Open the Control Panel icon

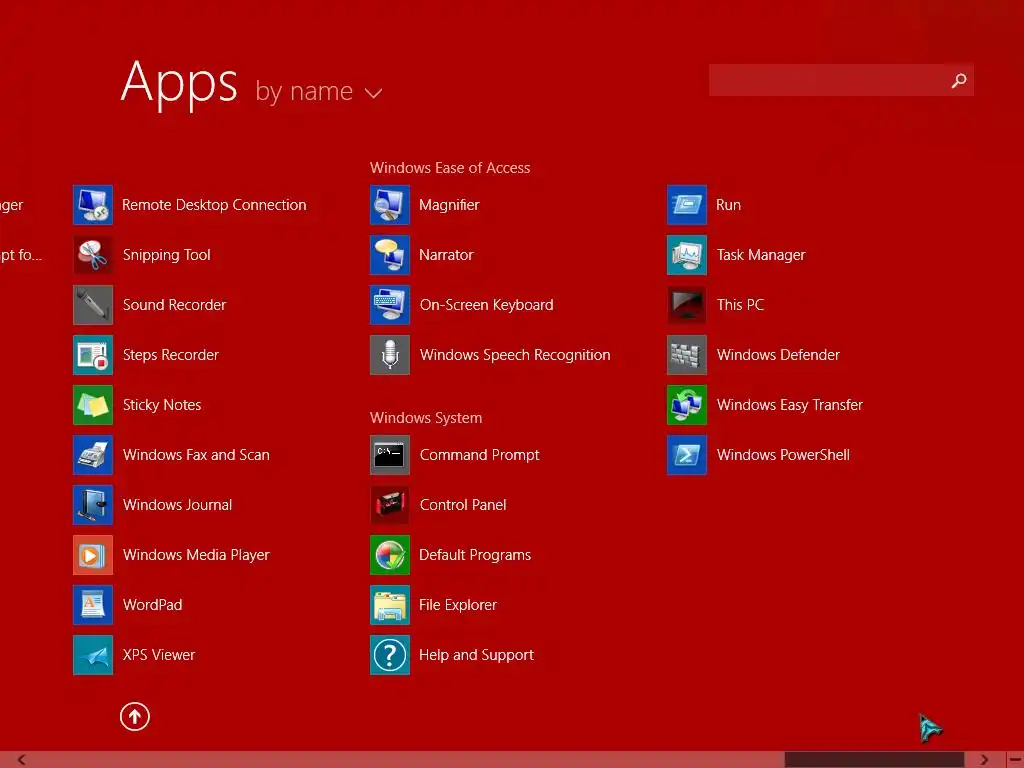[x=390, y=505]
